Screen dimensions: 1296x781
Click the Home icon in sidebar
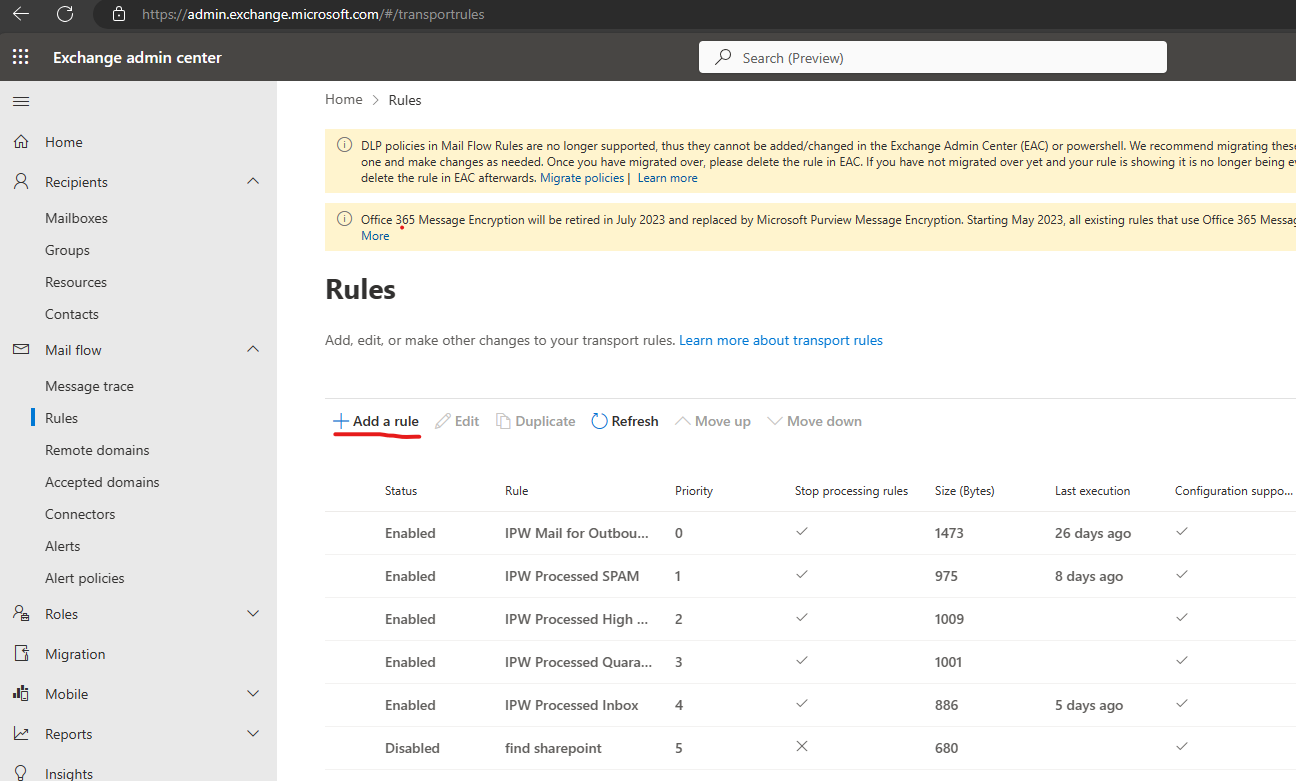[x=21, y=142]
